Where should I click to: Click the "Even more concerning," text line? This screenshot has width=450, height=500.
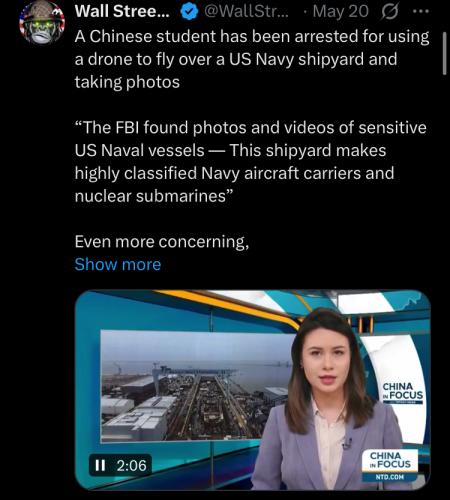pyautogui.click(x=162, y=242)
